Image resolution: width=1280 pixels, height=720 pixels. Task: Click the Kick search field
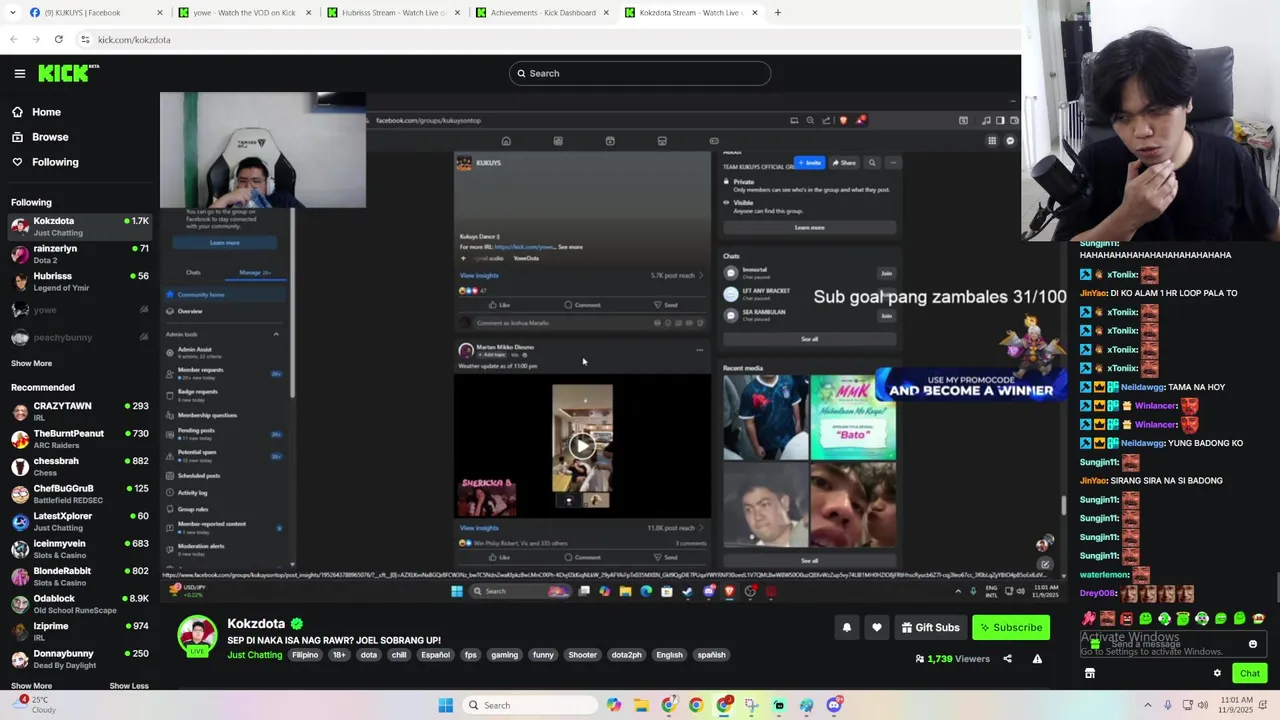(x=640, y=73)
